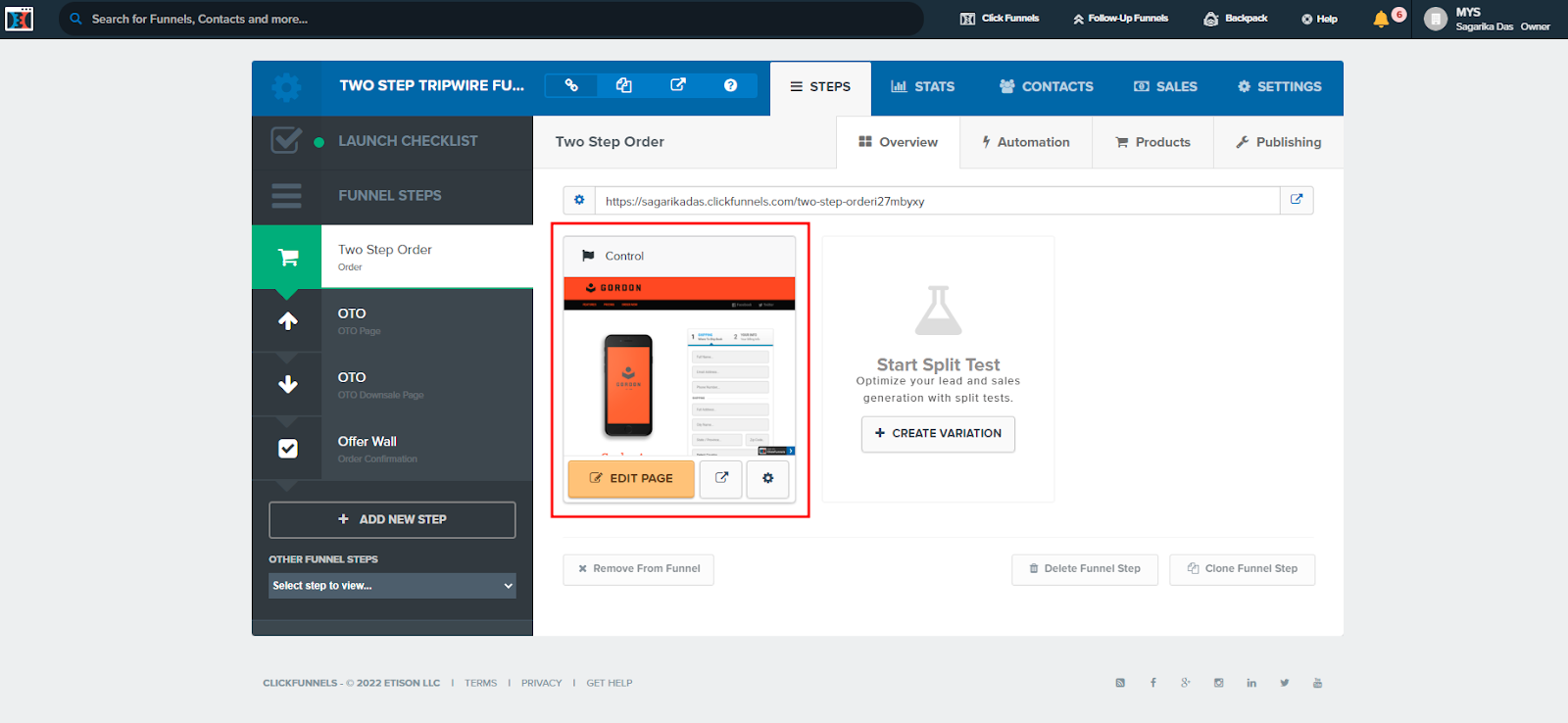Click the Control page thumbnail preview
This screenshot has height=723, width=1568.
click(x=679, y=366)
